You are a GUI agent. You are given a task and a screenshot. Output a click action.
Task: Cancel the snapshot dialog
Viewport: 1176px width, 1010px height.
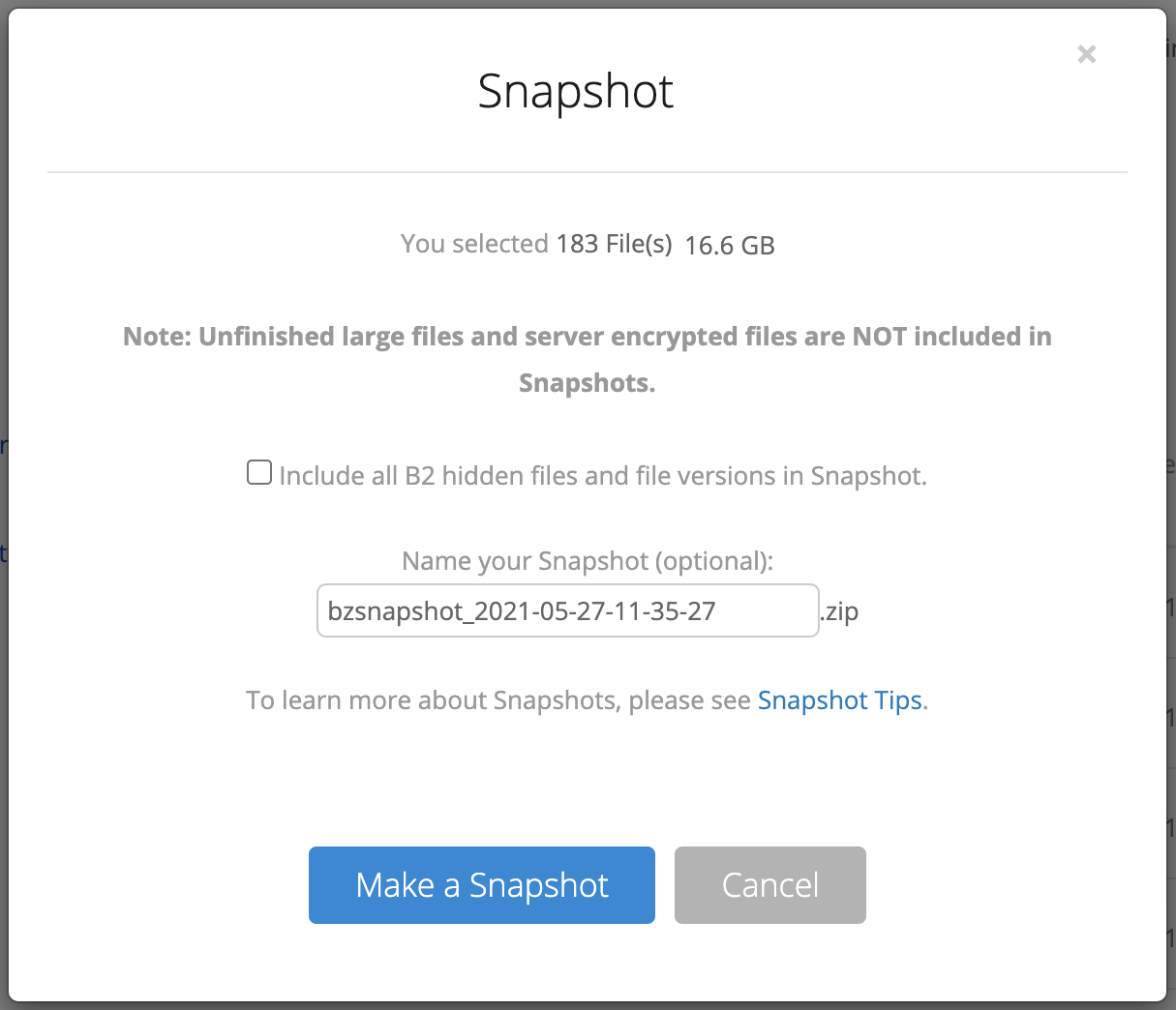(x=770, y=885)
